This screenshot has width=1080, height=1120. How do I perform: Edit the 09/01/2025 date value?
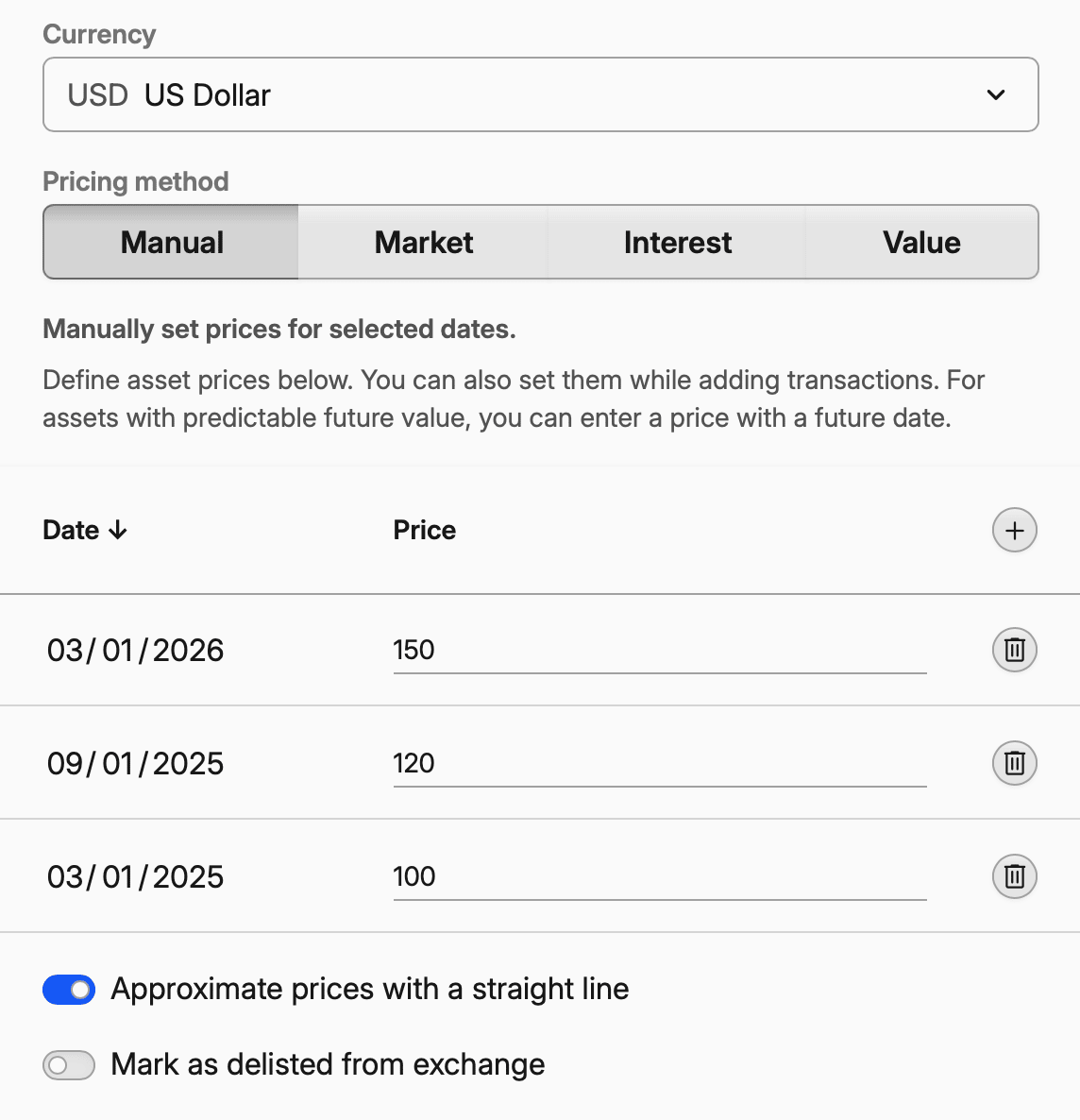pos(136,763)
